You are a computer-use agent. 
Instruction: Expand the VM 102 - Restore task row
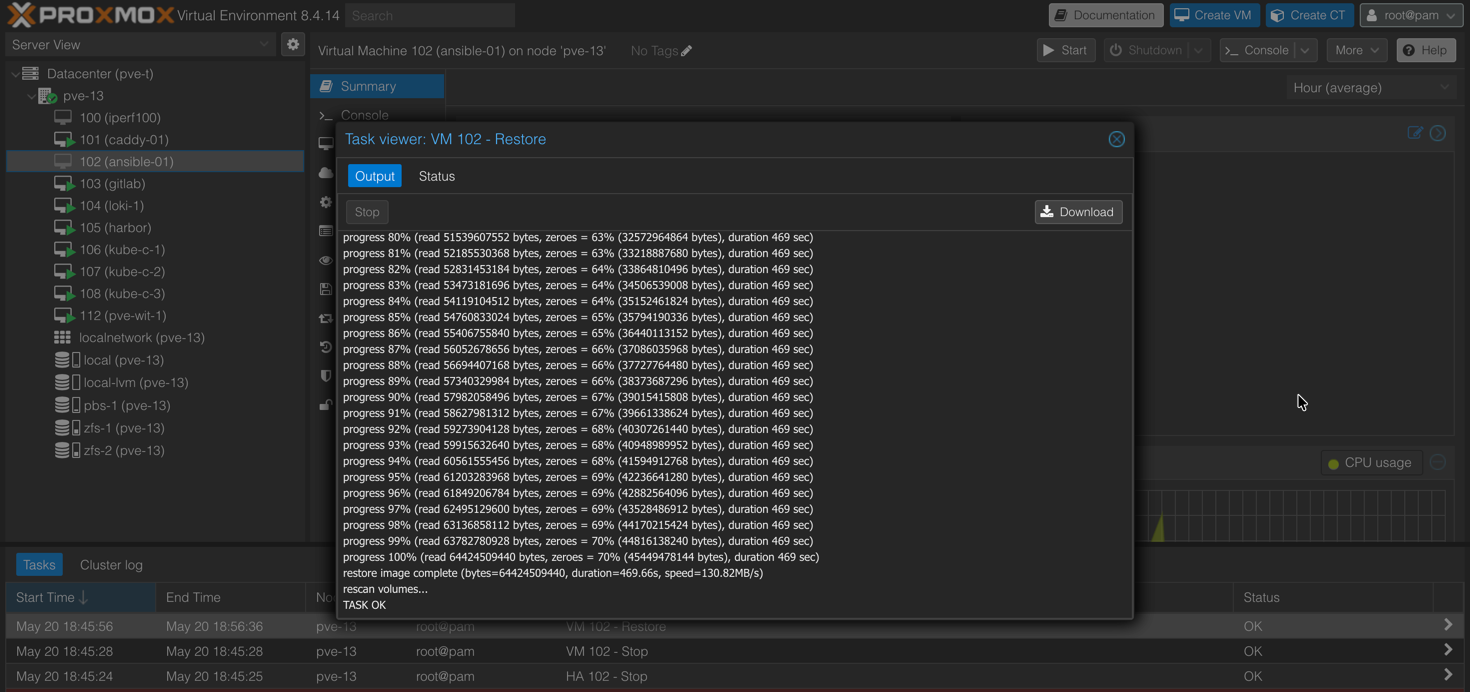[x=1448, y=626]
